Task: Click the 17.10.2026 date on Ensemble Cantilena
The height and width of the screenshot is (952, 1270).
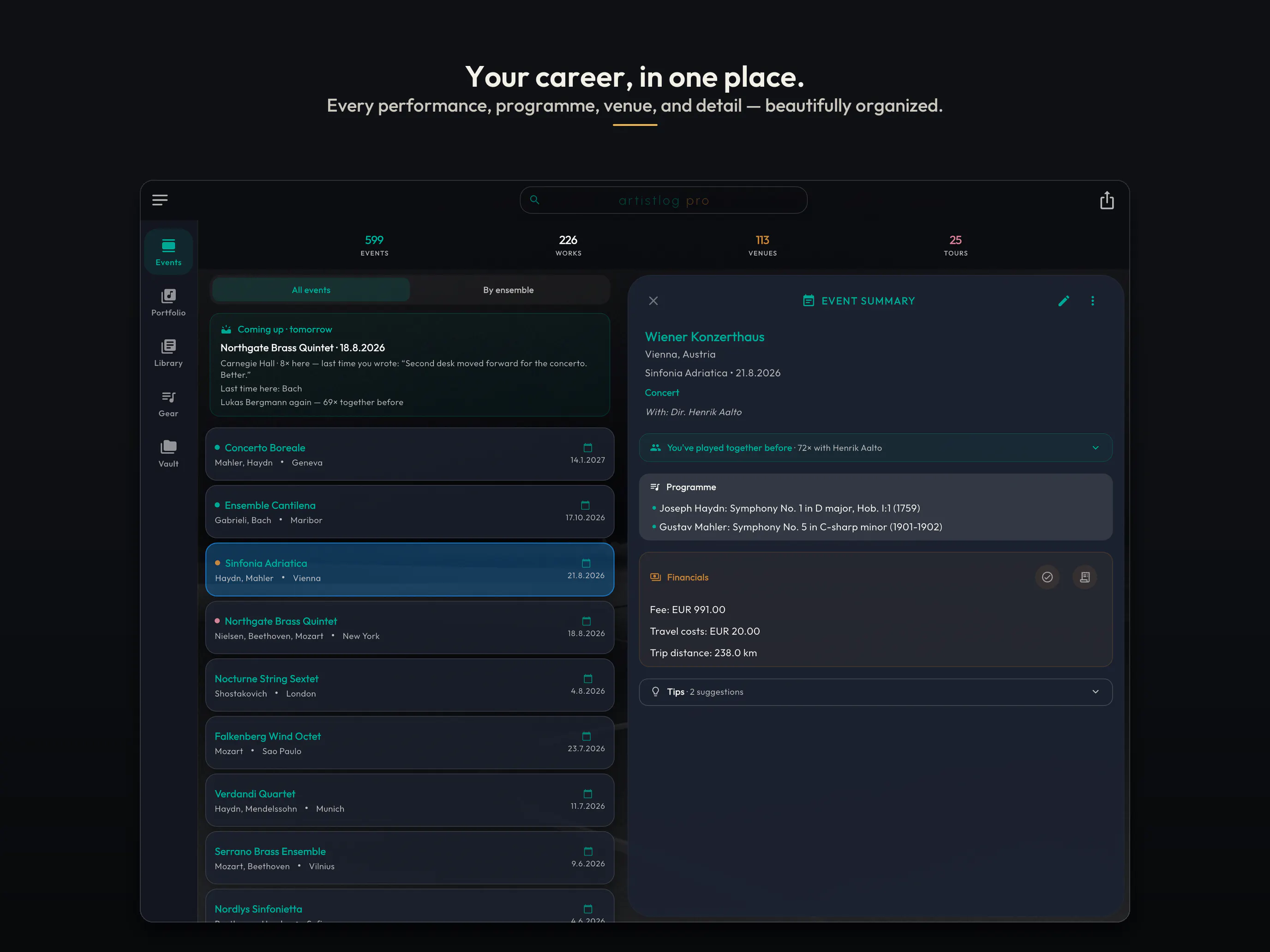Action: (x=585, y=518)
